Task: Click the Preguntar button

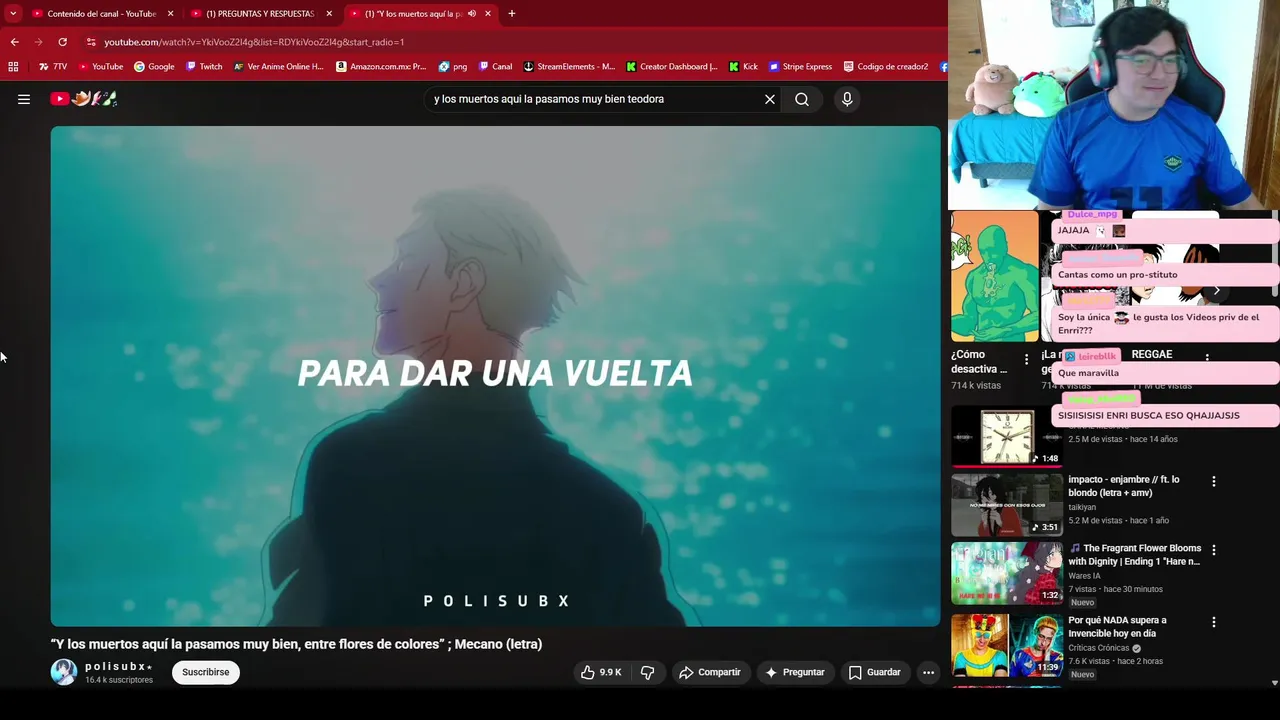Action: [794, 672]
